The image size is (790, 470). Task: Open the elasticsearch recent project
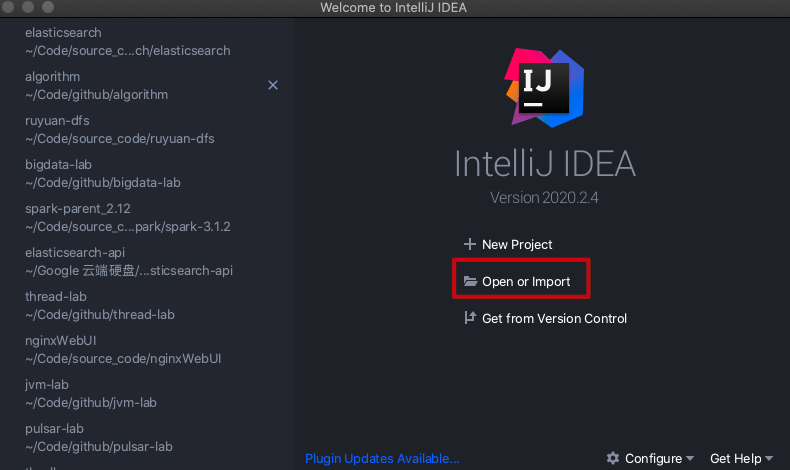point(127,42)
